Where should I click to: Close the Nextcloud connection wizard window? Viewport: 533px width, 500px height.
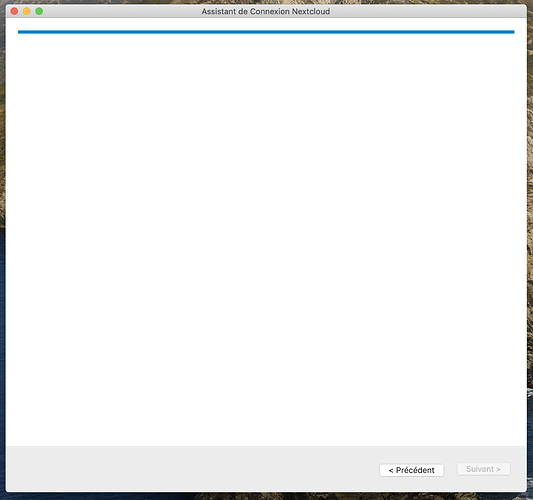coord(14,11)
